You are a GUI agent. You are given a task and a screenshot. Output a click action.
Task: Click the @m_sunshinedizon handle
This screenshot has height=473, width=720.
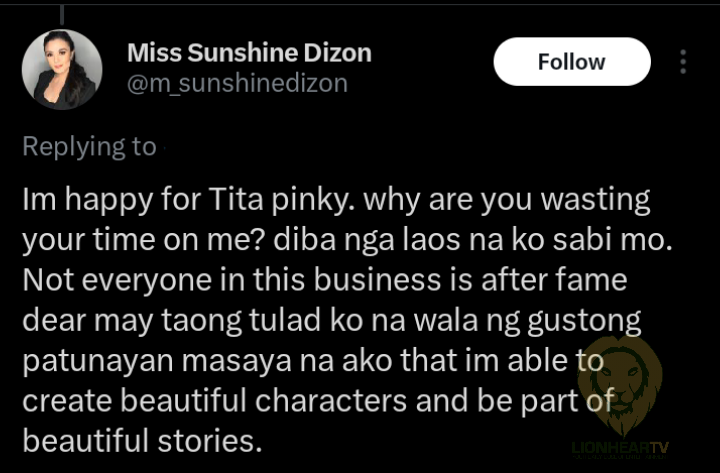tap(237, 84)
